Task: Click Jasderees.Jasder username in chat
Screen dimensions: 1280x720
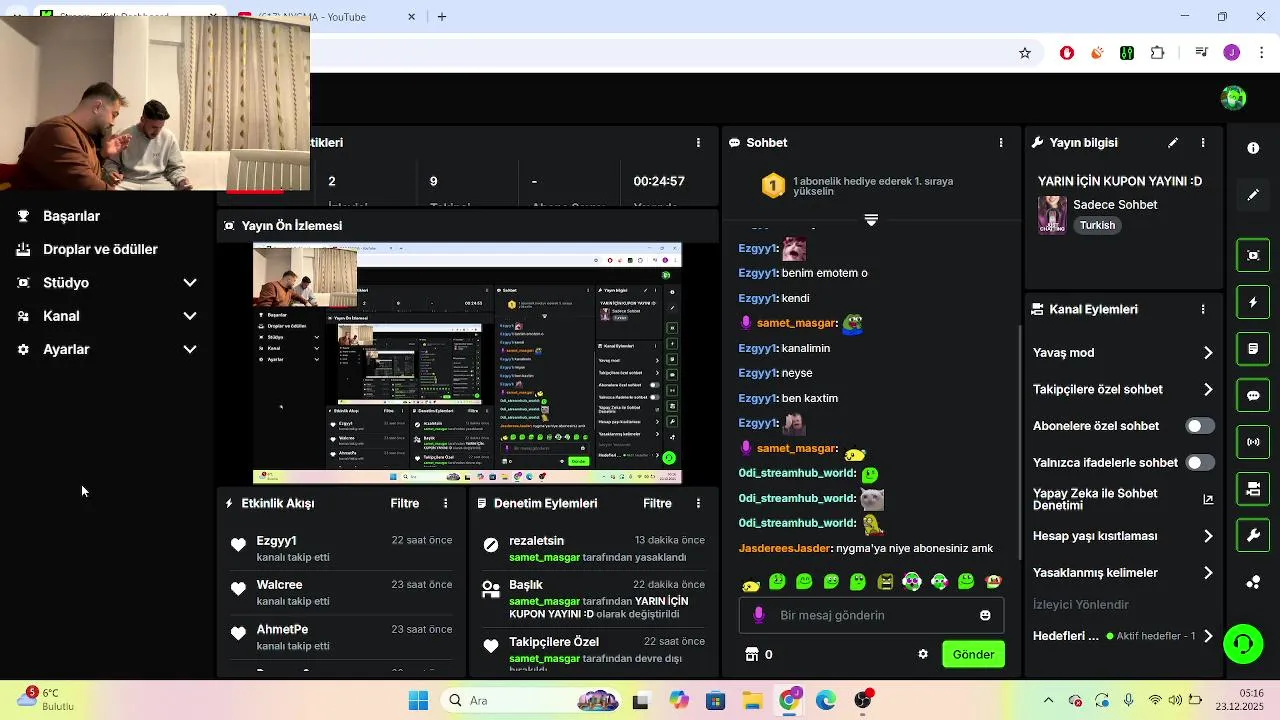Action: point(784,548)
